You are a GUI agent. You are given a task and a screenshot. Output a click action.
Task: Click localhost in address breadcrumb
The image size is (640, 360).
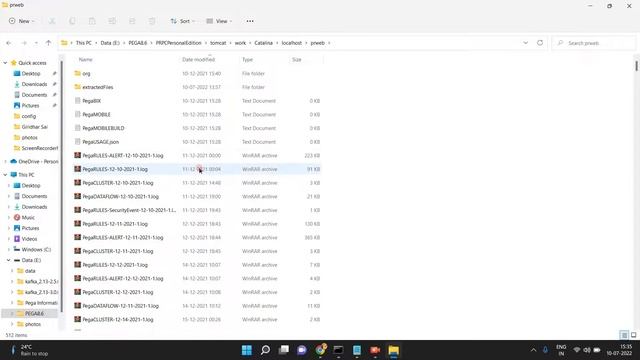point(292,43)
